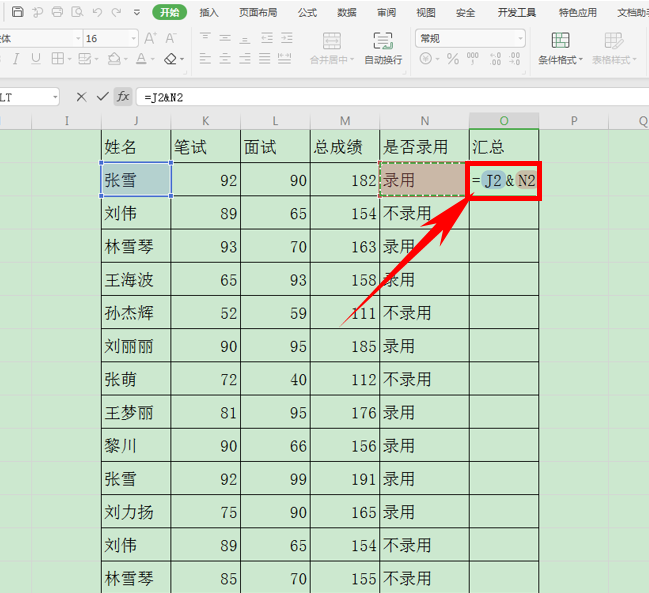Open the 数据 ribbon tab
The image size is (649, 593).
[x=347, y=12]
